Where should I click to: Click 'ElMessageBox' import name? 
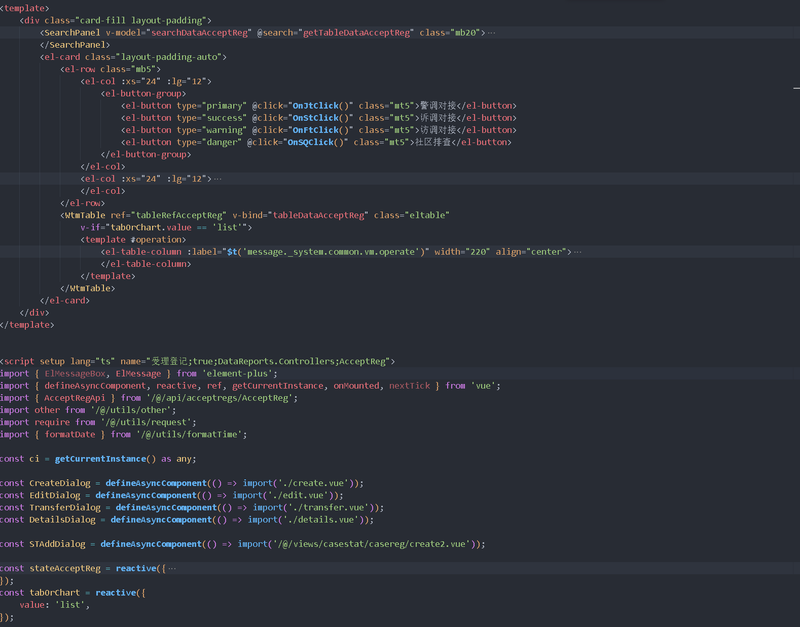(75, 374)
